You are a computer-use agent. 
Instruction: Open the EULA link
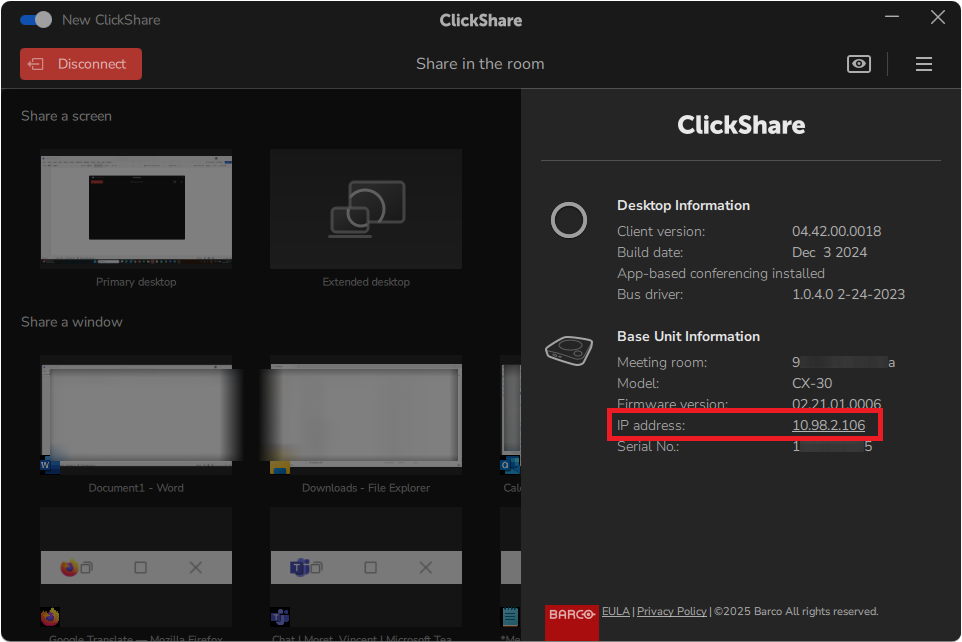(x=615, y=611)
